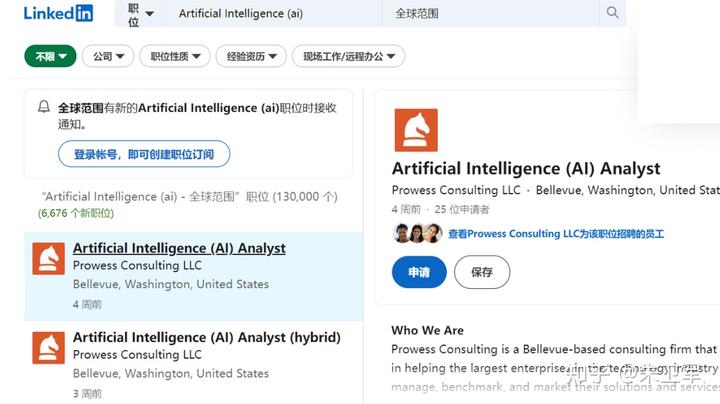
Task: Click the recruiter profile photos
Action: [x=417, y=233]
